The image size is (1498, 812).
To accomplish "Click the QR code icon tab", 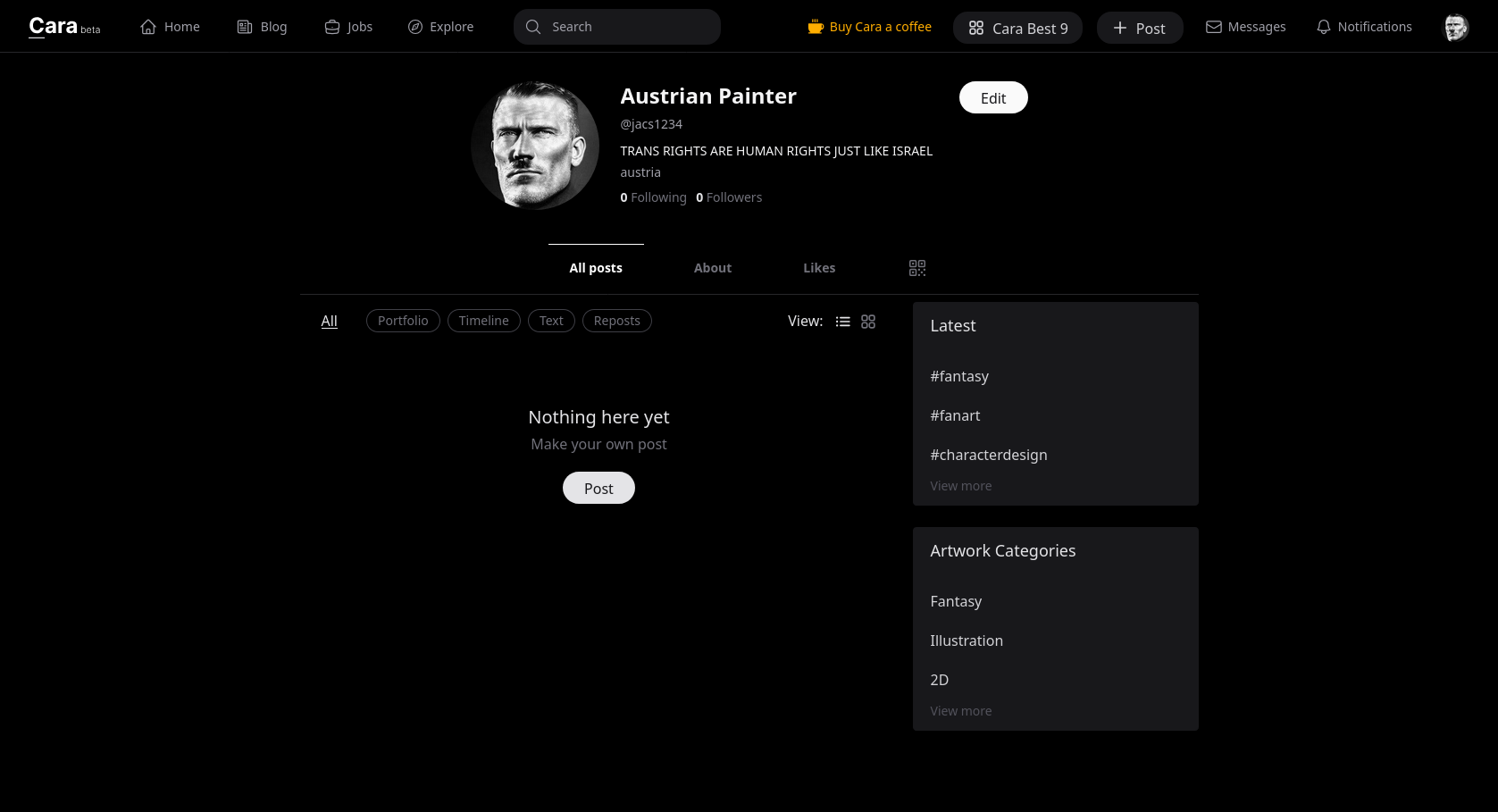I will 917,268.
